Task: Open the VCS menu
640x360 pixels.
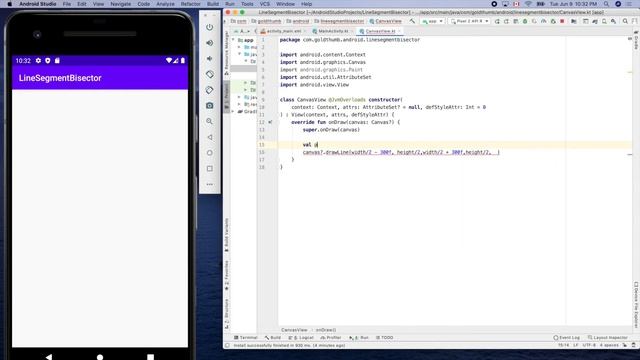Action: 264,4
